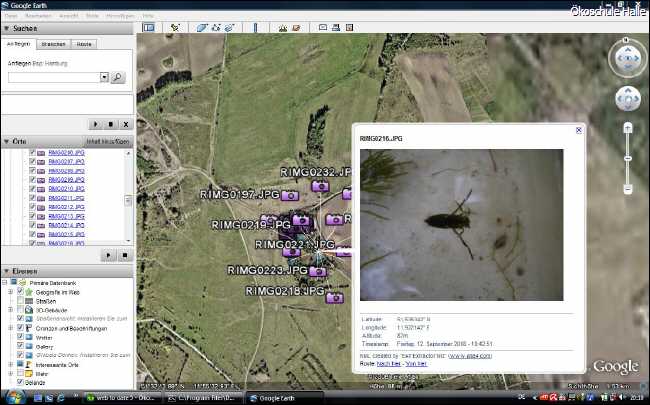This screenshot has width=650, height=405.
Task: Switch to the Route tab
Action: click(85, 45)
